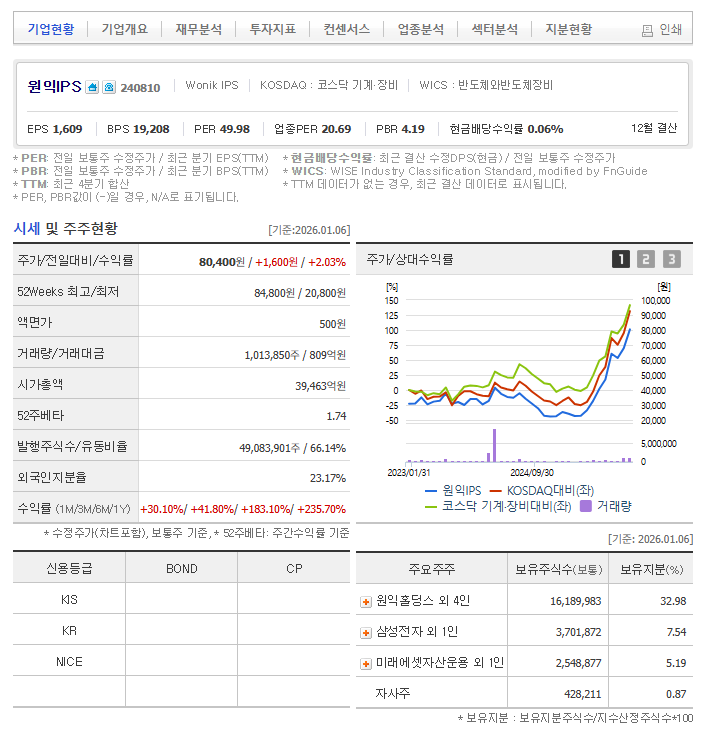Click holding 16,189,983 shares
This screenshot has height=738, width=705.
click(x=575, y=601)
